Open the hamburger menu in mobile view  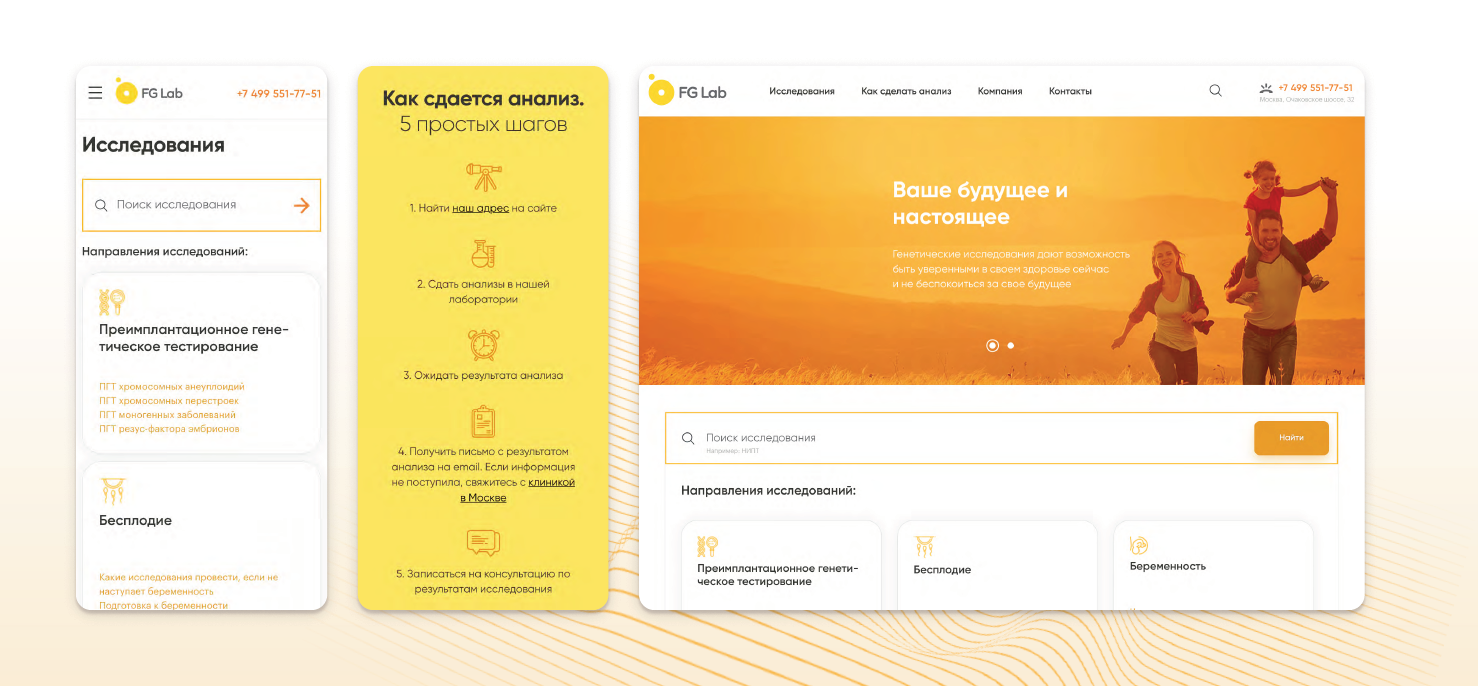95,93
